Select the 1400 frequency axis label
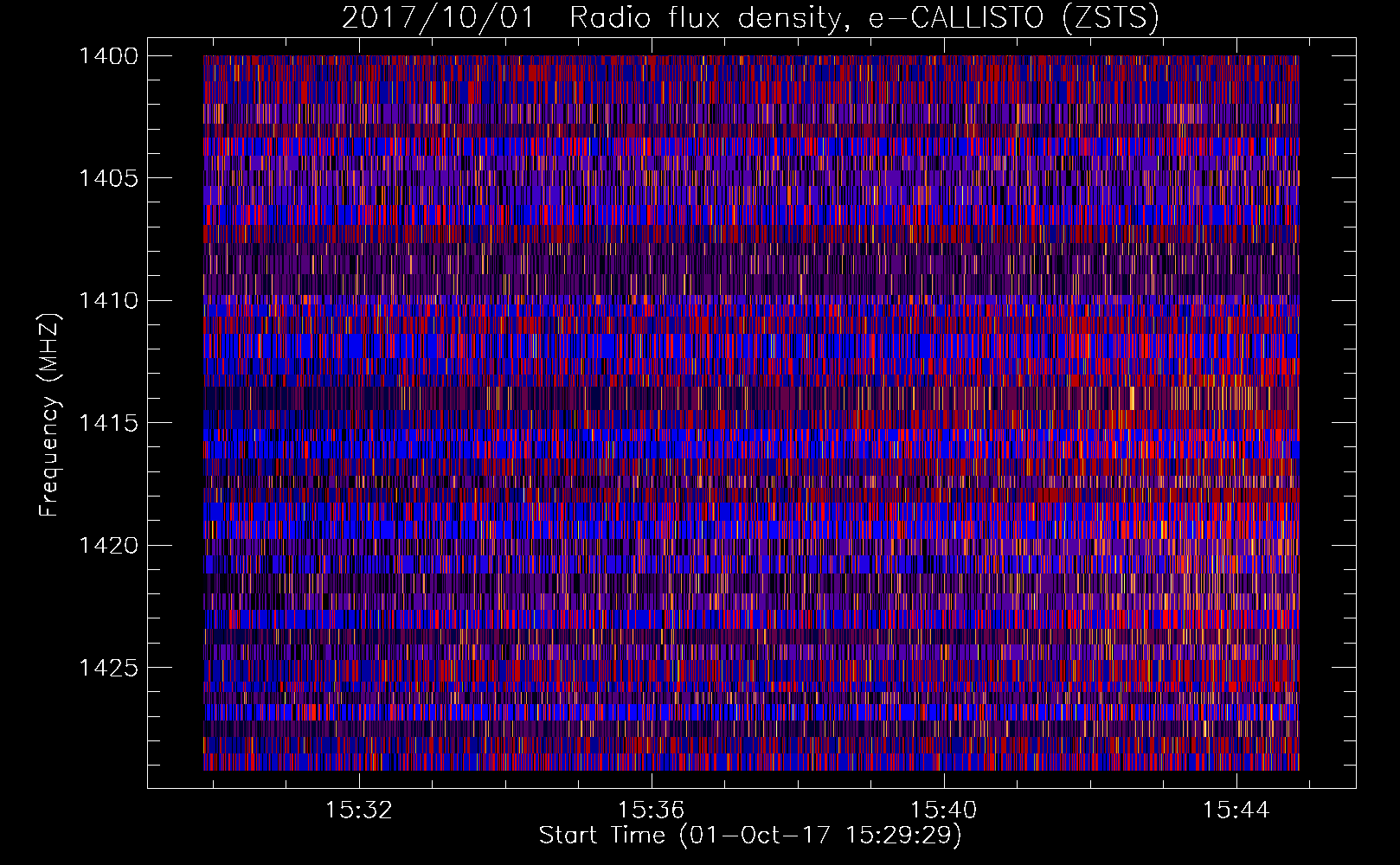The height and width of the screenshot is (865, 1400). [x=108, y=56]
